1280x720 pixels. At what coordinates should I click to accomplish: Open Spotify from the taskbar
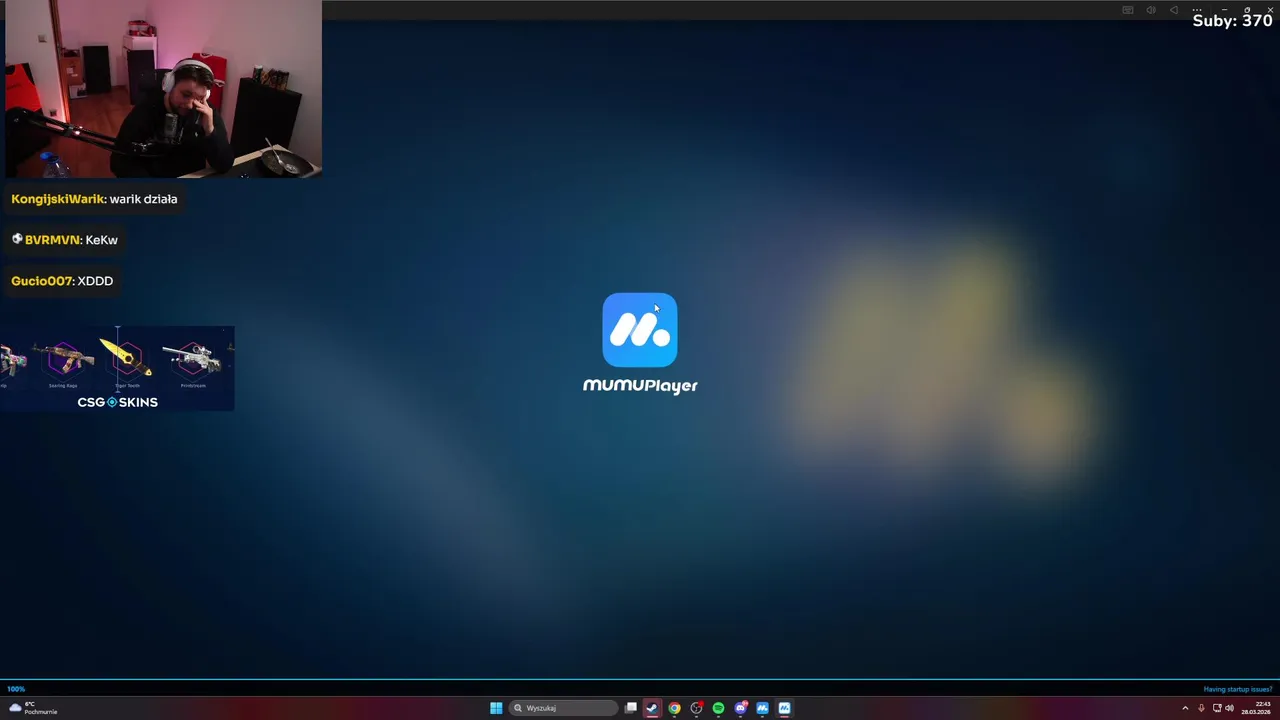(718, 708)
